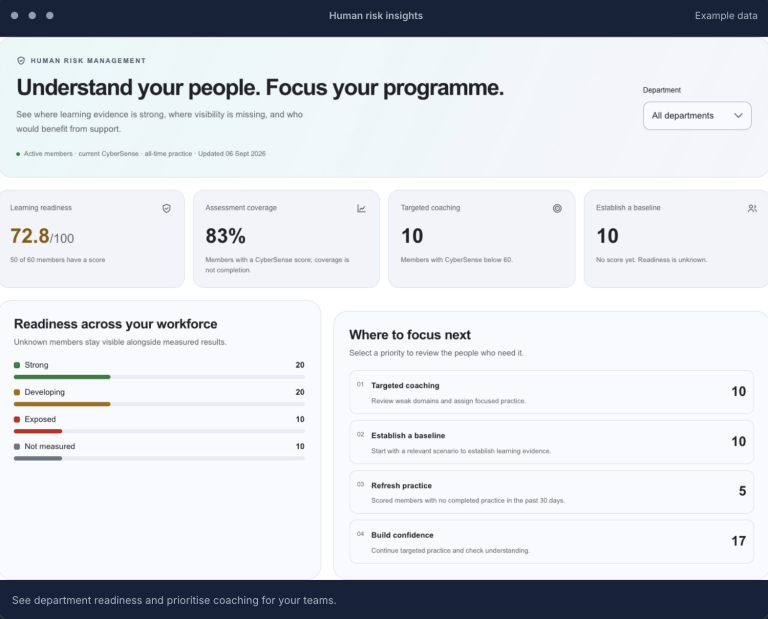768x619 pixels.
Task: Click the amber Developing legend swatch
Action: 17,392
